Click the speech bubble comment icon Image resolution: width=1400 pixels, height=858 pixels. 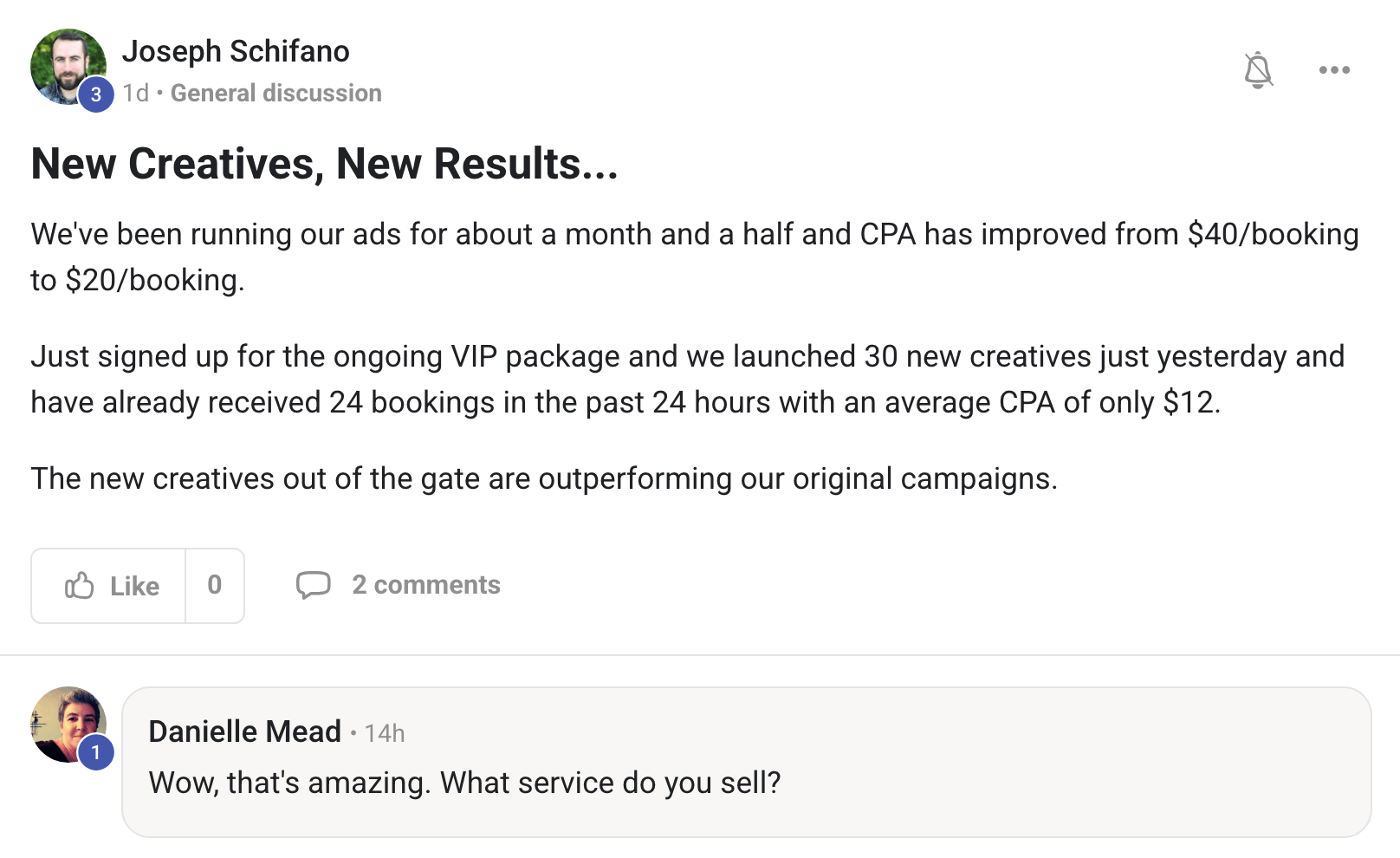pyautogui.click(x=313, y=585)
